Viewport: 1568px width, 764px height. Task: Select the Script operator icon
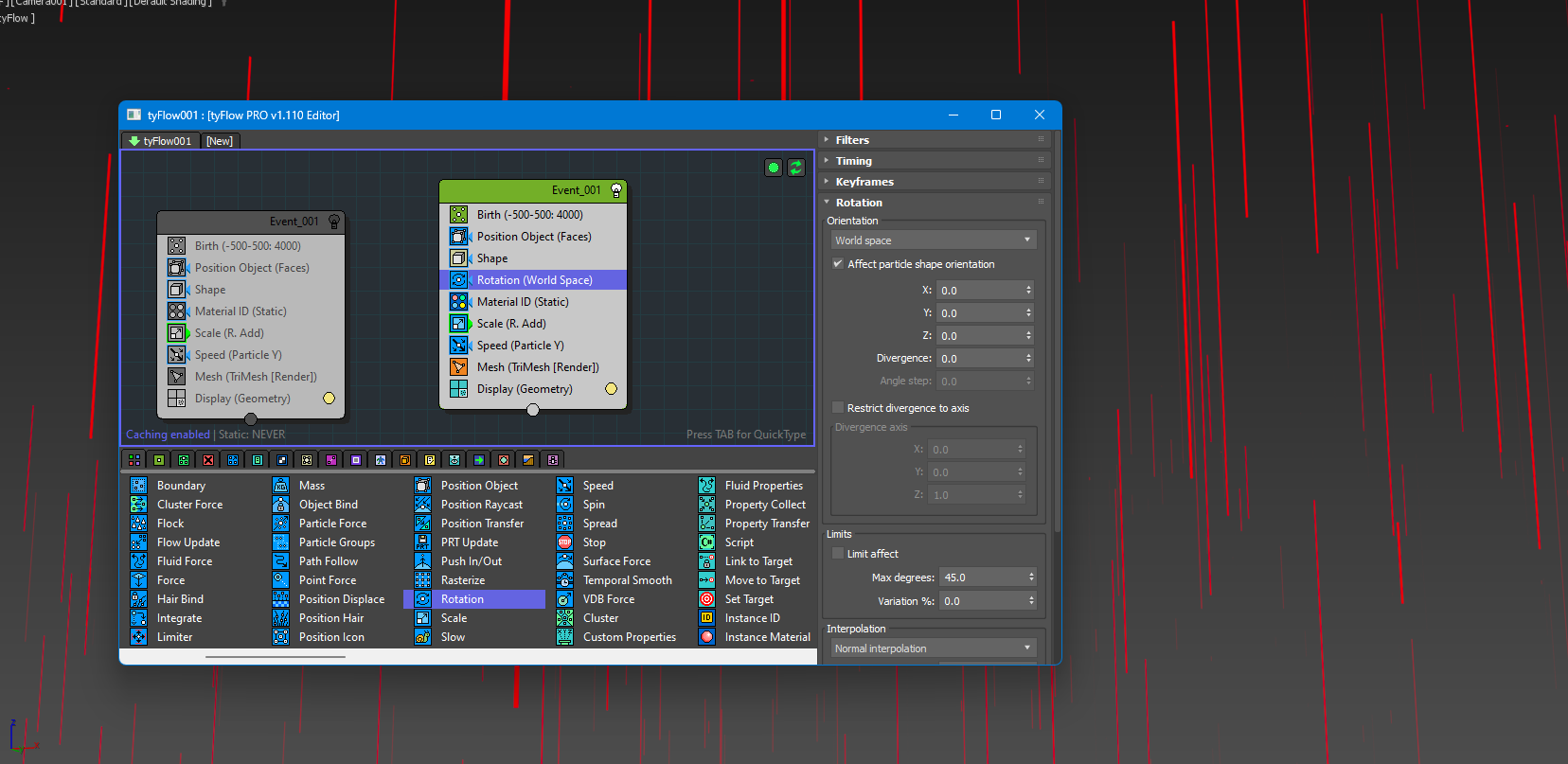click(707, 542)
